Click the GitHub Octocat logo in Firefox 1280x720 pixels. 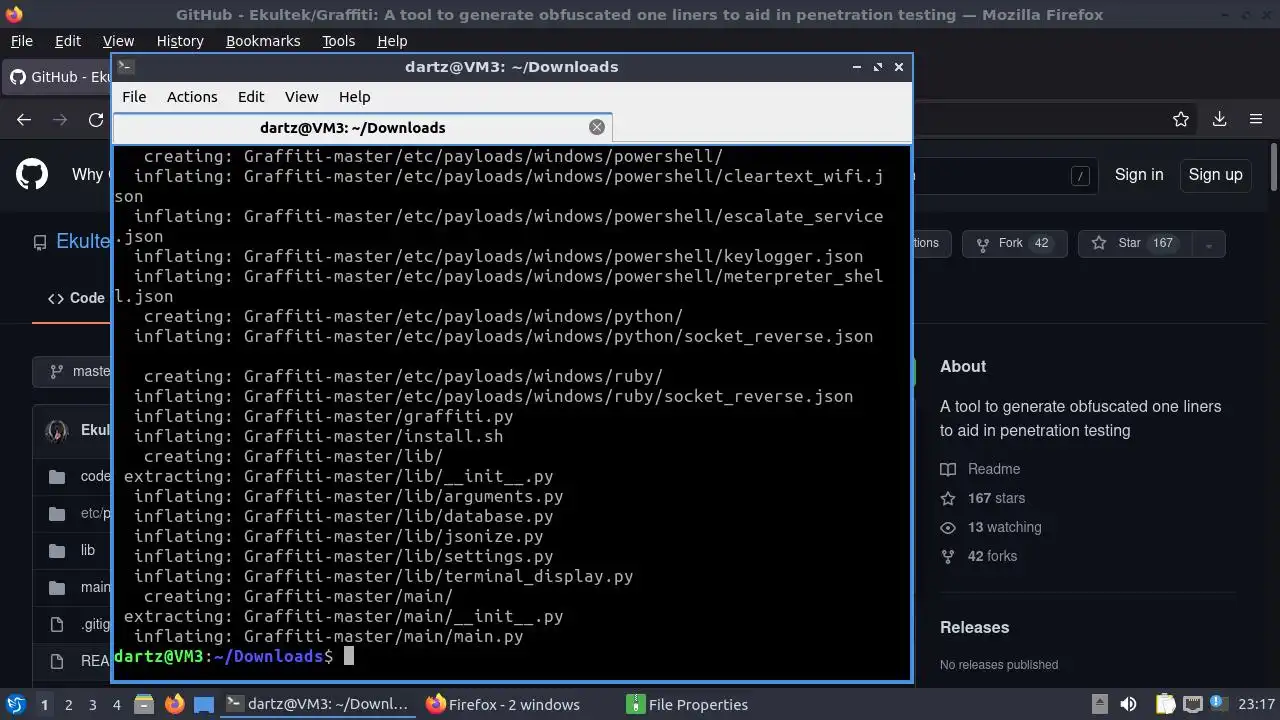(32, 174)
